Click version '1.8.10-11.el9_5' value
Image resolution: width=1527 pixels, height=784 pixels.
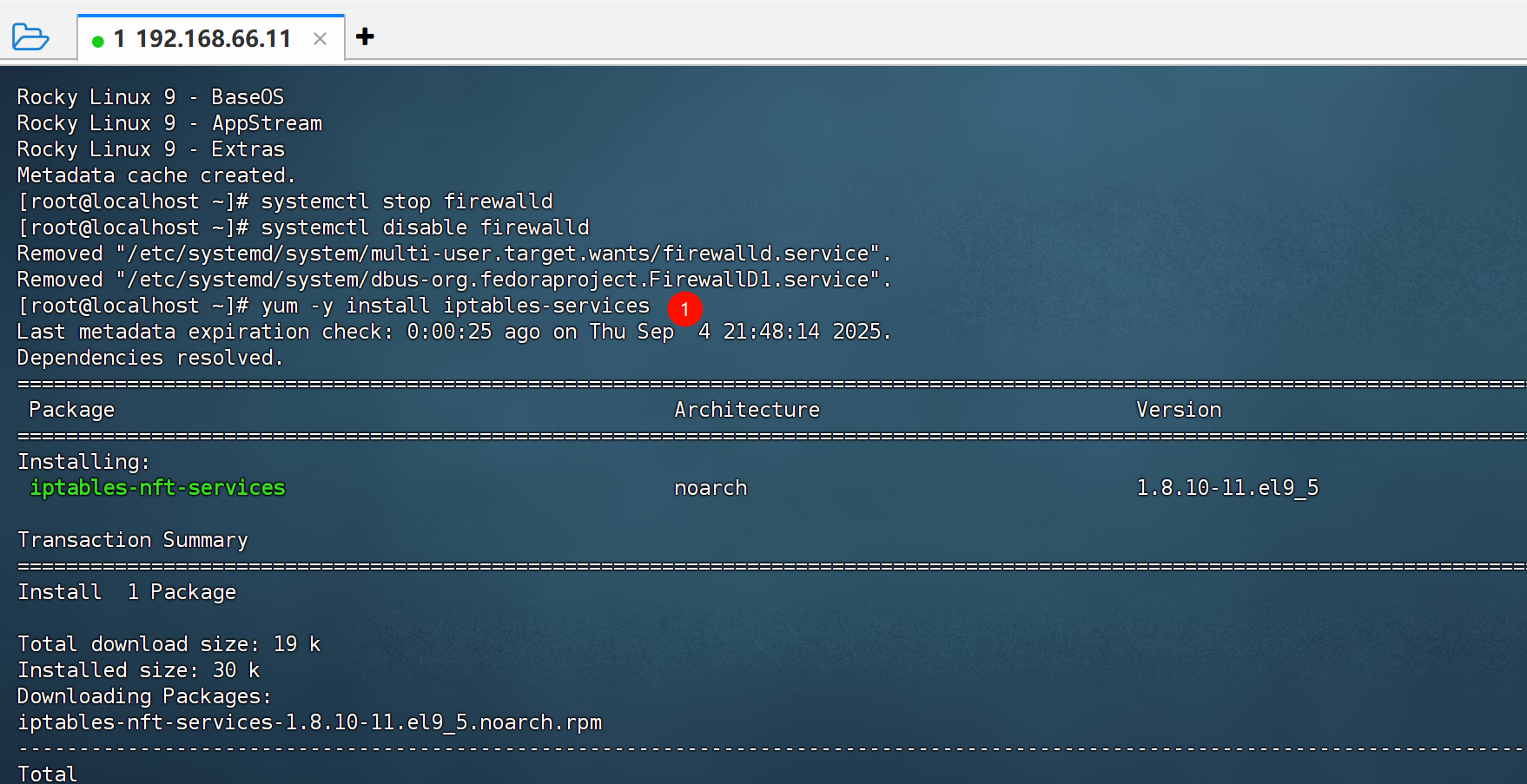(x=1227, y=488)
